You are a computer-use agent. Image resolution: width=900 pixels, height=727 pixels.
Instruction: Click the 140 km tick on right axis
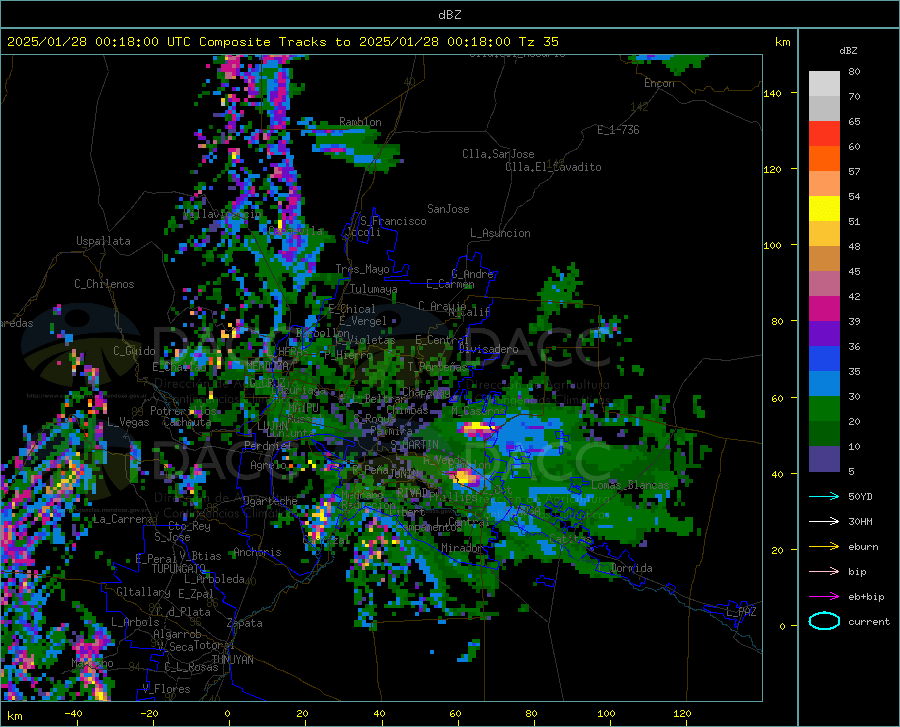[772, 93]
